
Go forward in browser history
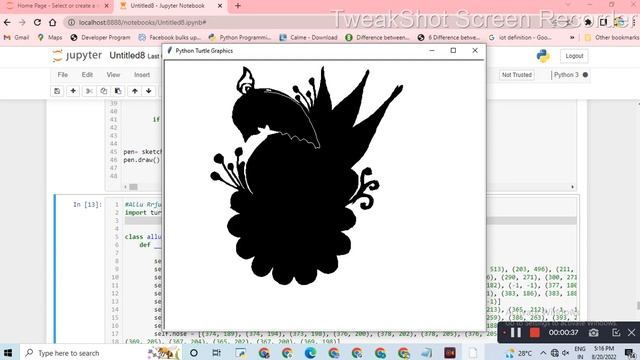tap(22, 22)
